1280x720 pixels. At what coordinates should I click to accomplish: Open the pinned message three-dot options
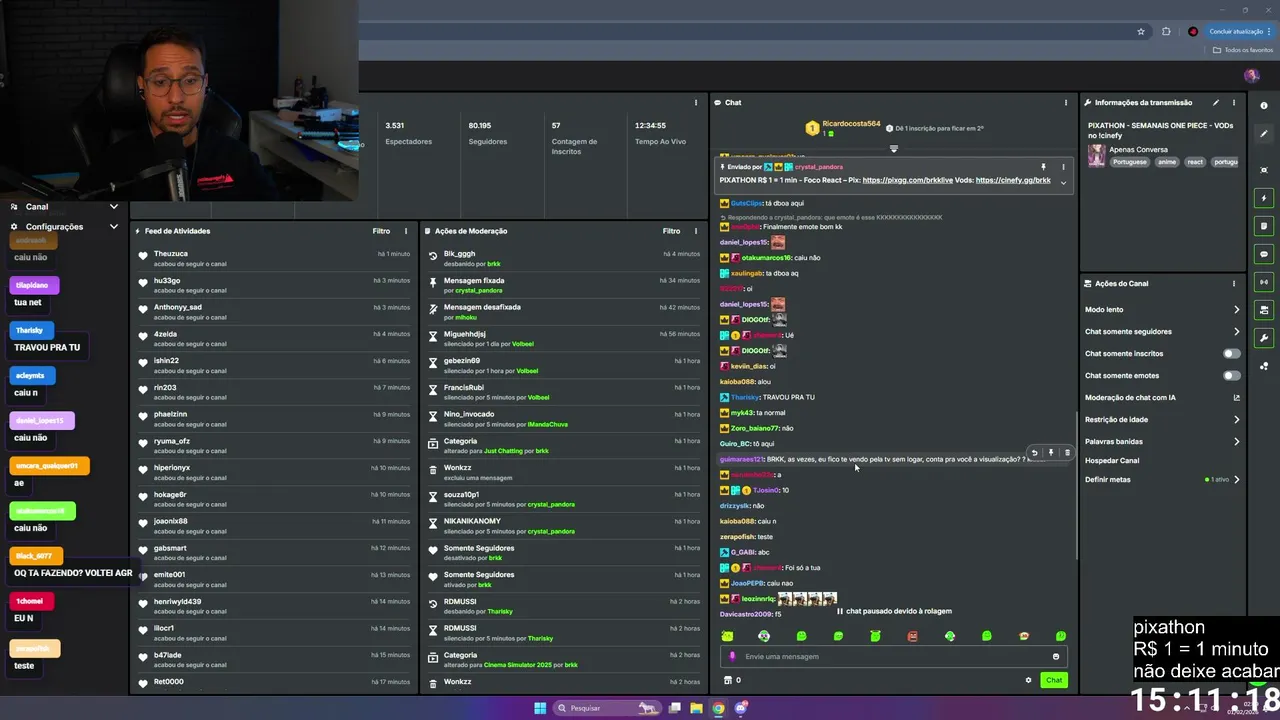click(1063, 167)
